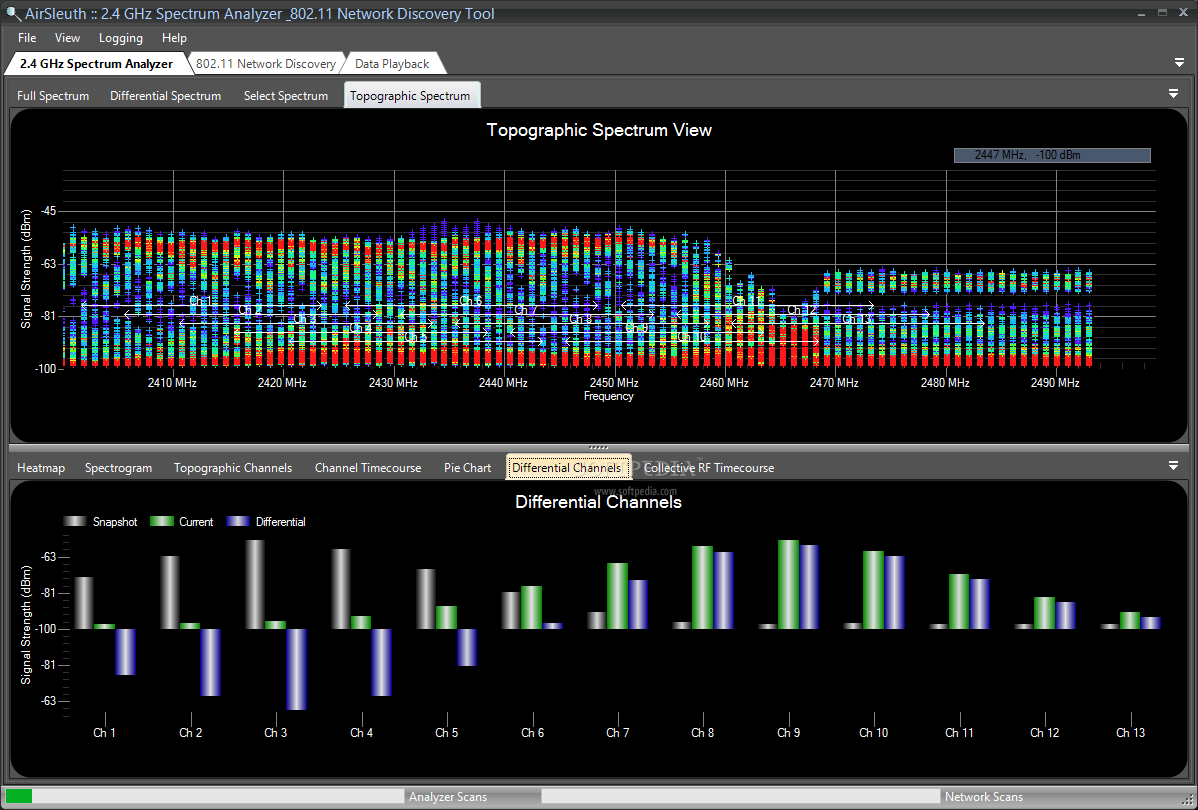Click the Differential legend swatch
Viewport: 1198px width, 810px height.
(x=239, y=522)
